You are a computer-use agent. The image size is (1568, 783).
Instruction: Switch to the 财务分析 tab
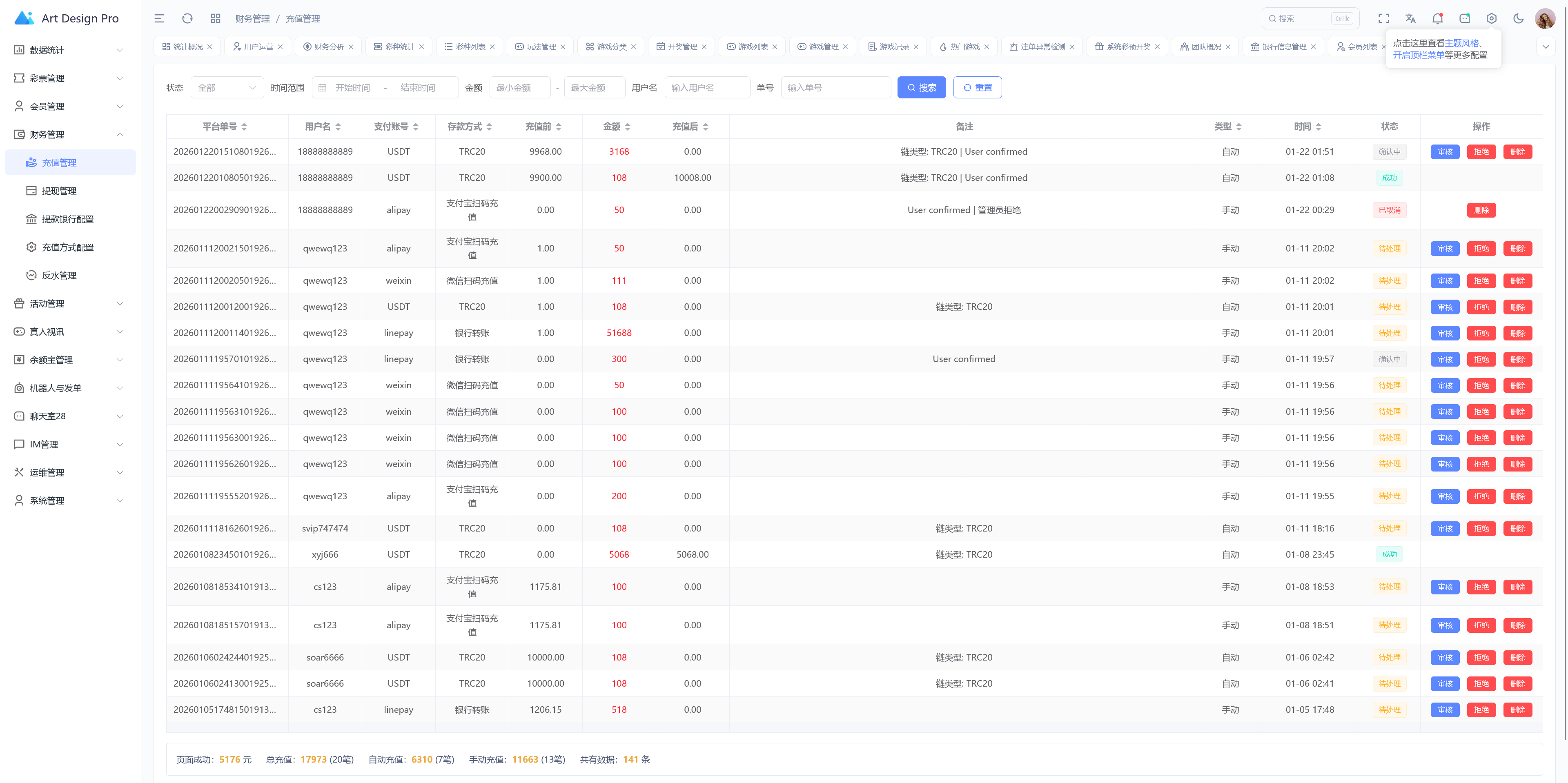coord(329,47)
